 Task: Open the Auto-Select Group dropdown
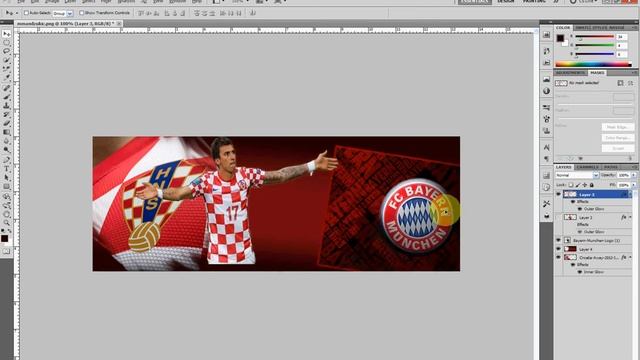click(62, 13)
